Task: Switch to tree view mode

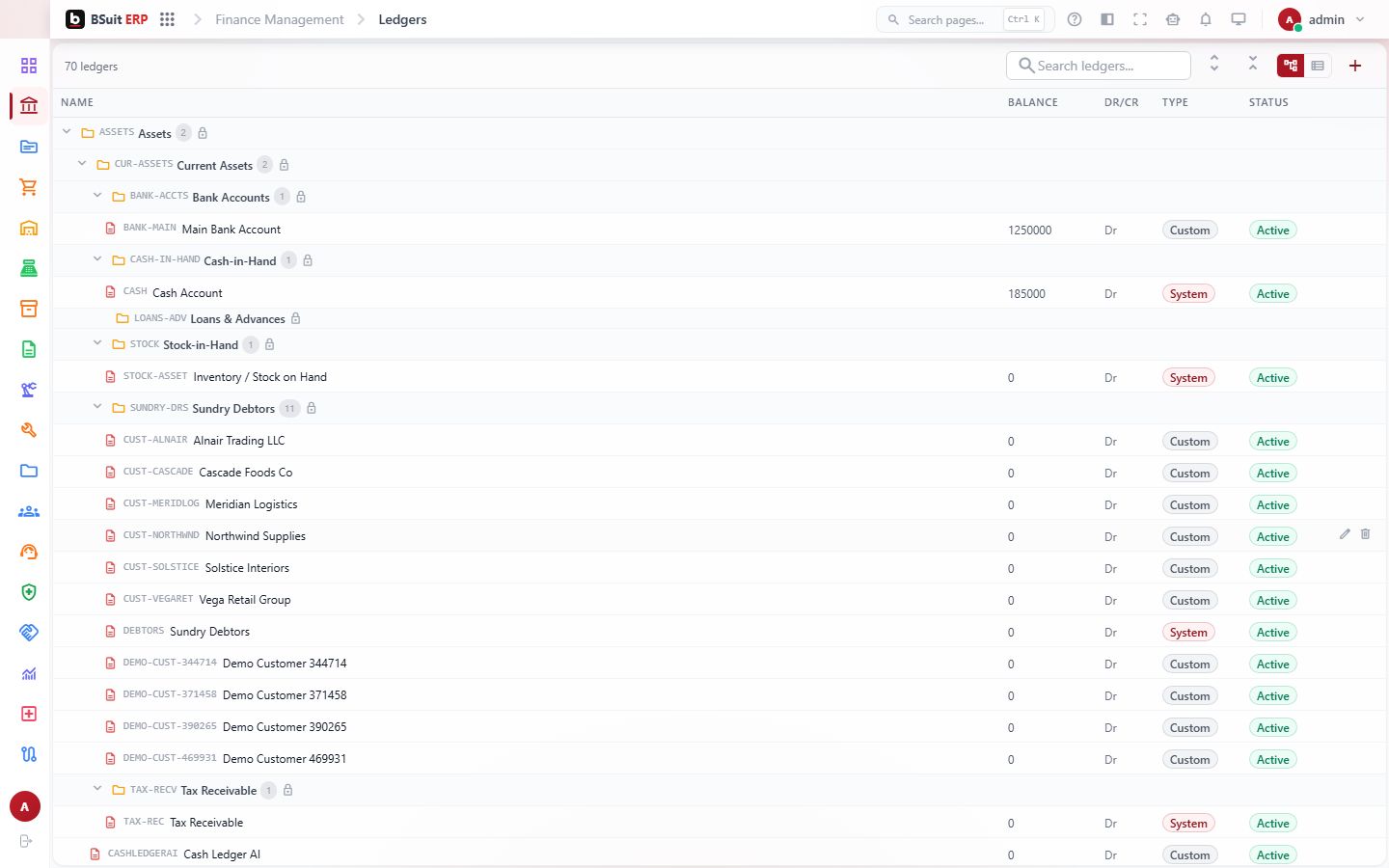Action: [x=1291, y=66]
